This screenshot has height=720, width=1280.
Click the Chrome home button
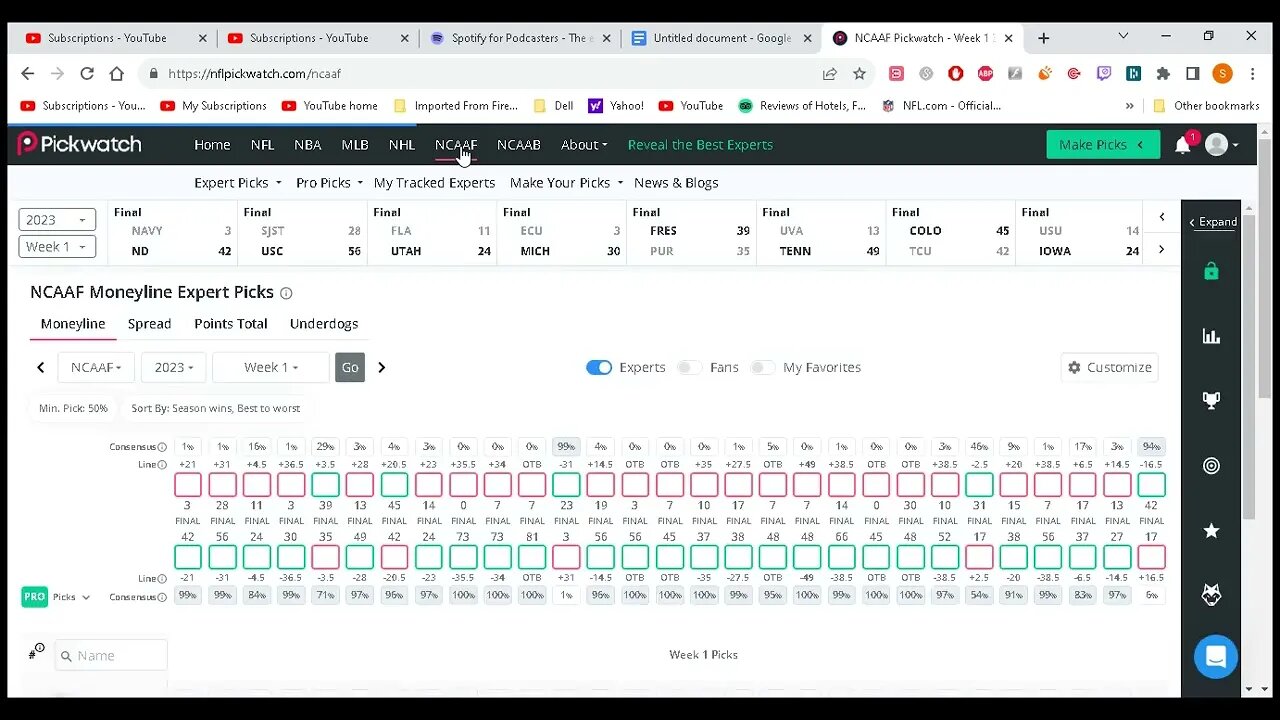(x=117, y=73)
